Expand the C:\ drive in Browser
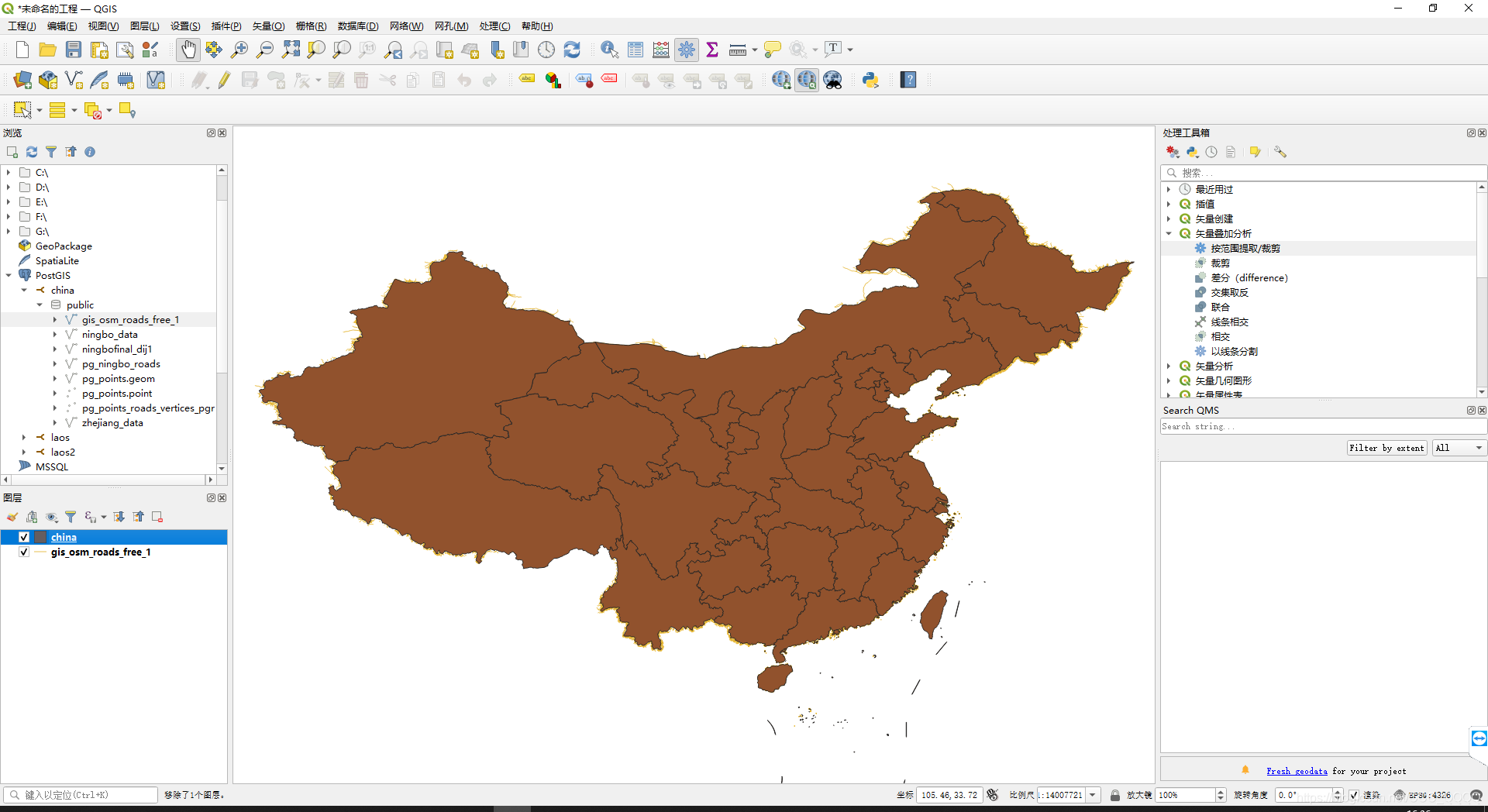The width and height of the screenshot is (1488, 812). [x=9, y=172]
